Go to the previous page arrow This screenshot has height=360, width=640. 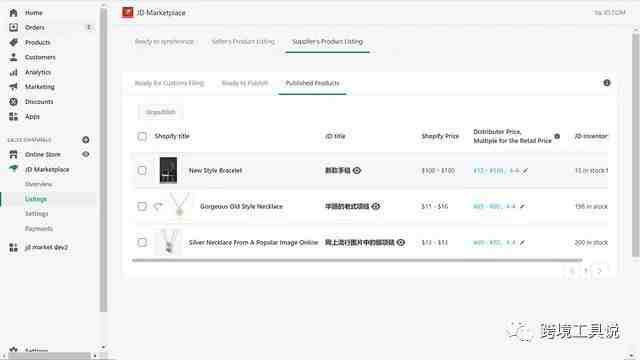coord(572,271)
